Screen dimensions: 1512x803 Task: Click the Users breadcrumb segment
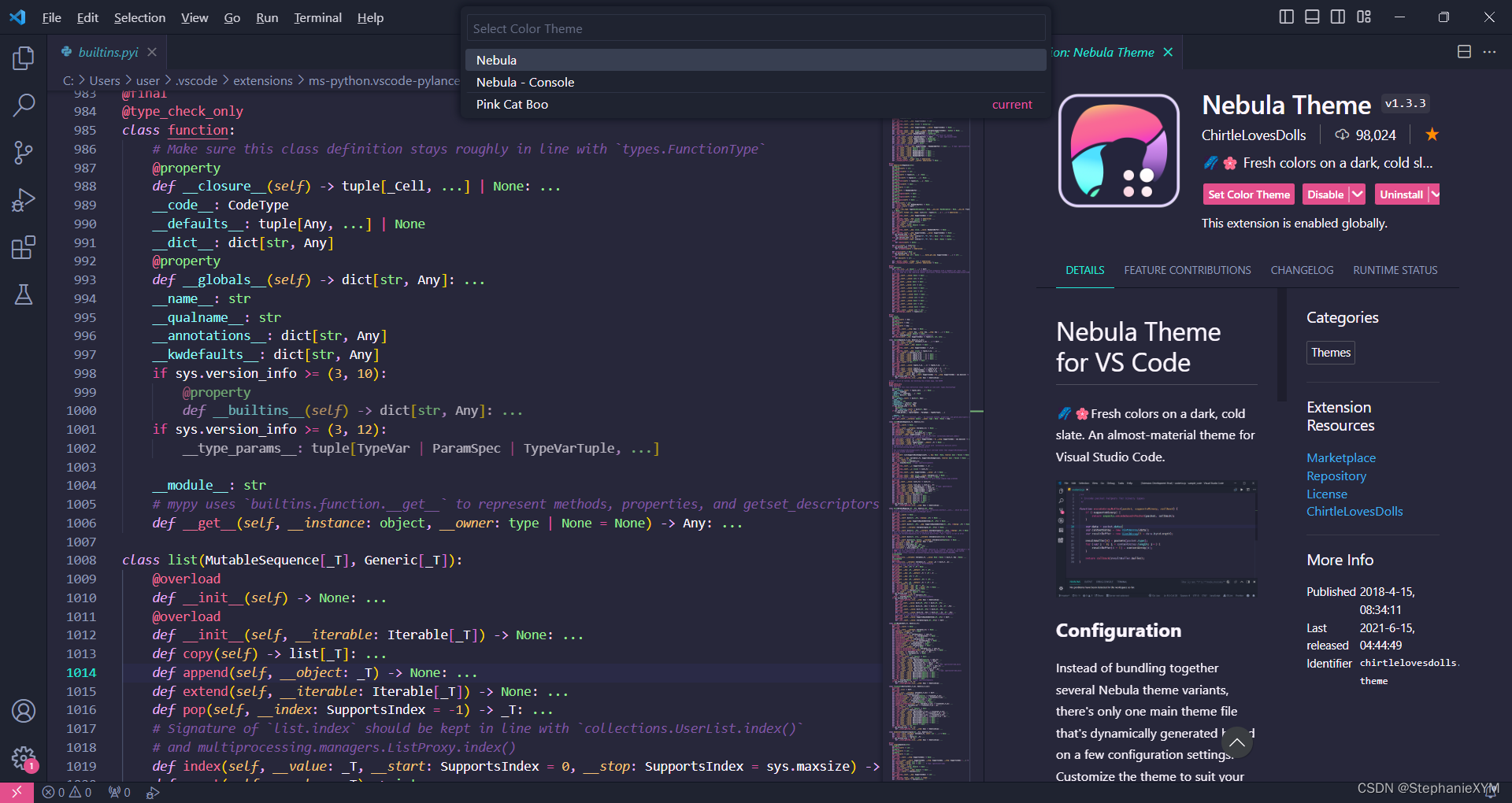pyautogui.click(x=105, y=80)
